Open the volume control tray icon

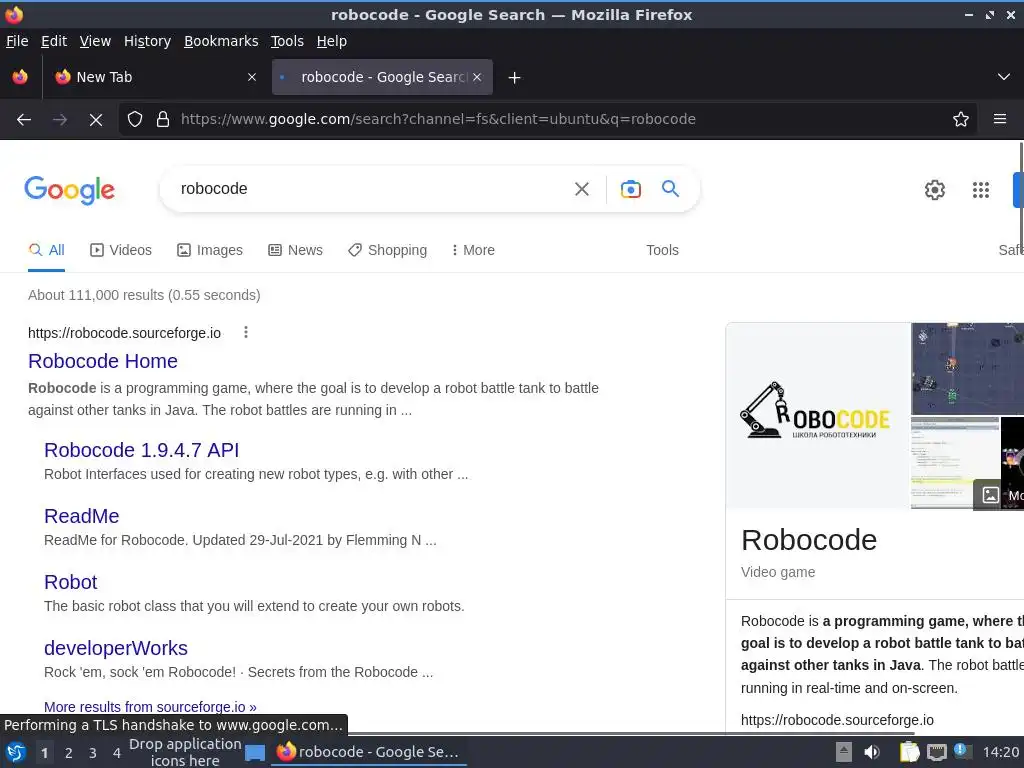point(871,752)
